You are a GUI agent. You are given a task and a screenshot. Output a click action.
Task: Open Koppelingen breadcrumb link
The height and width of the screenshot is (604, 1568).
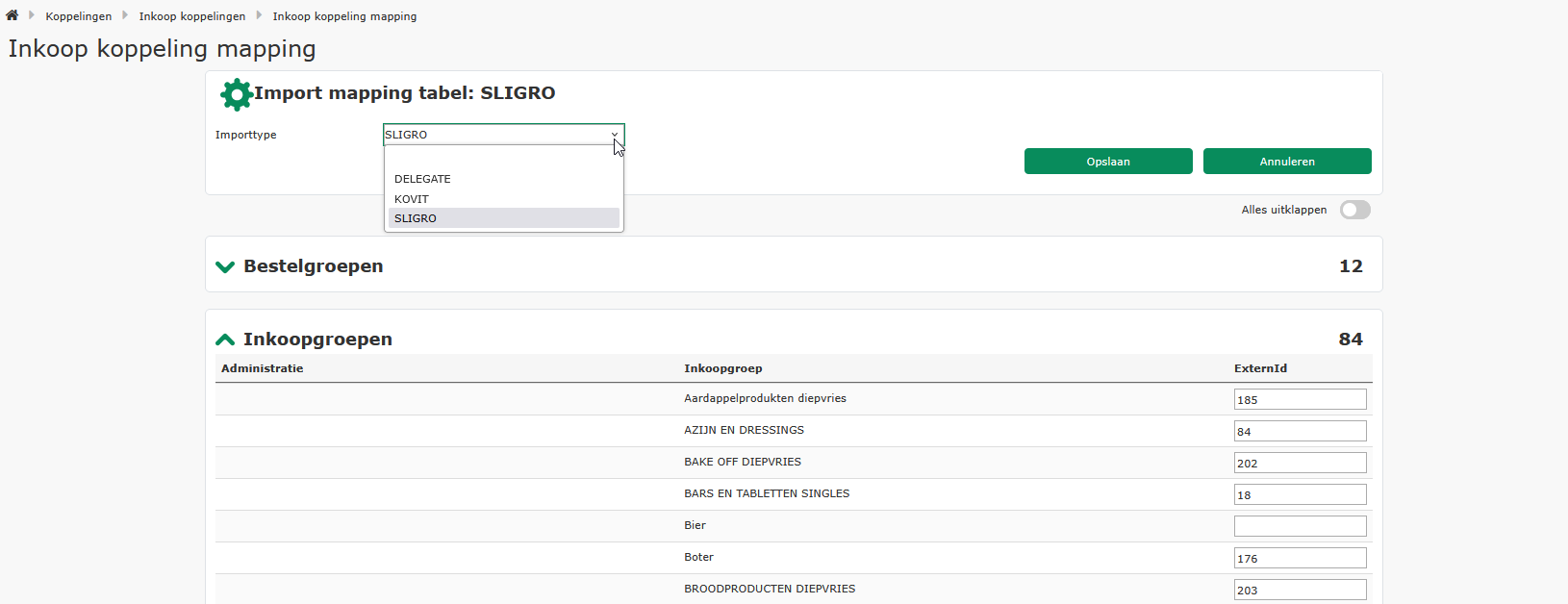(78, 16)
